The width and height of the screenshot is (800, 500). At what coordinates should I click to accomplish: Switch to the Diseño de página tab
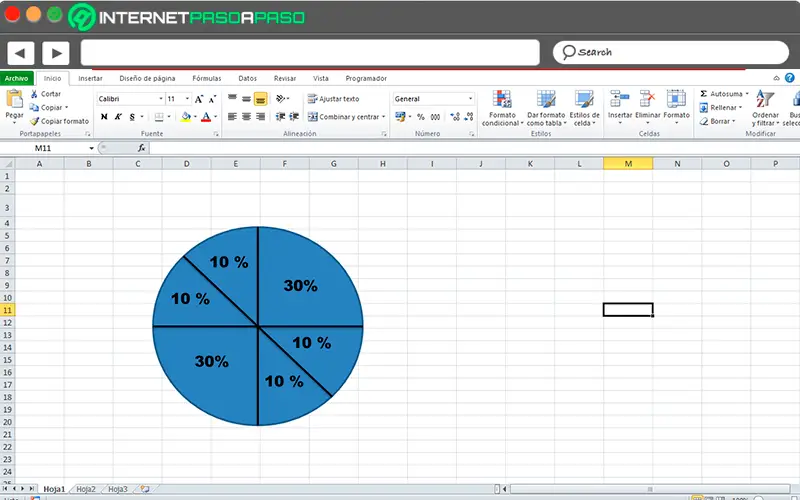pyautogui.click(x=147, y=79)
